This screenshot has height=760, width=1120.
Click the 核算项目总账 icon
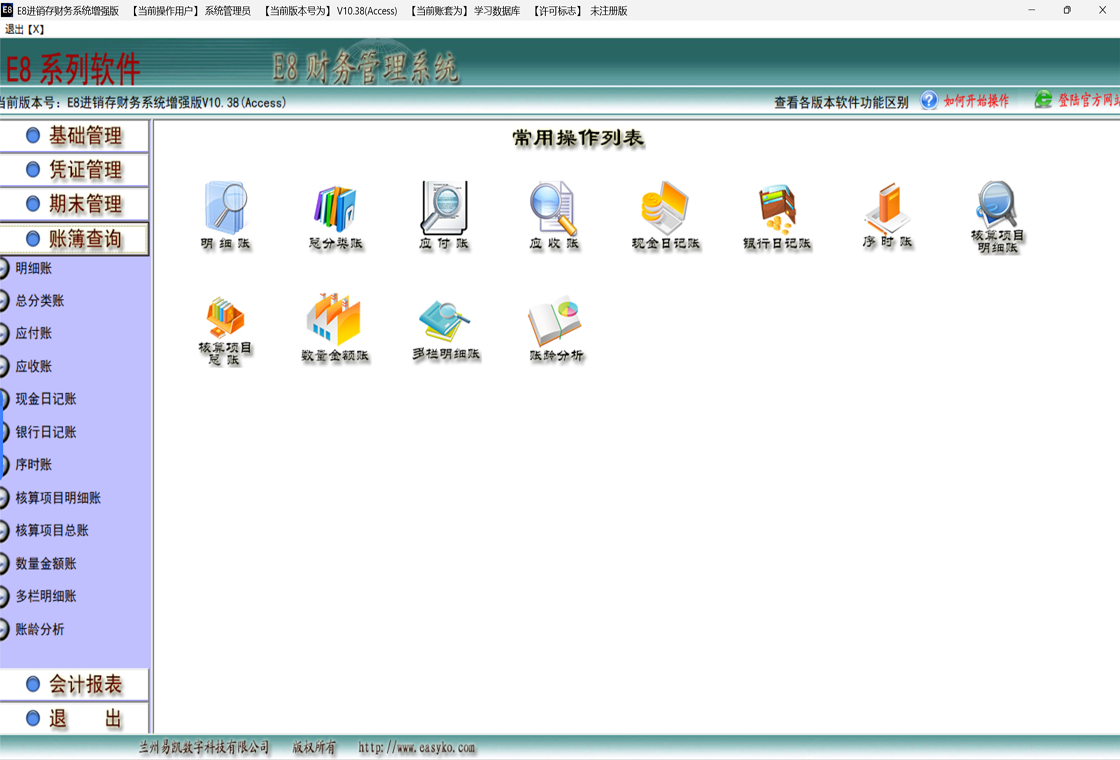coord(225,322)
